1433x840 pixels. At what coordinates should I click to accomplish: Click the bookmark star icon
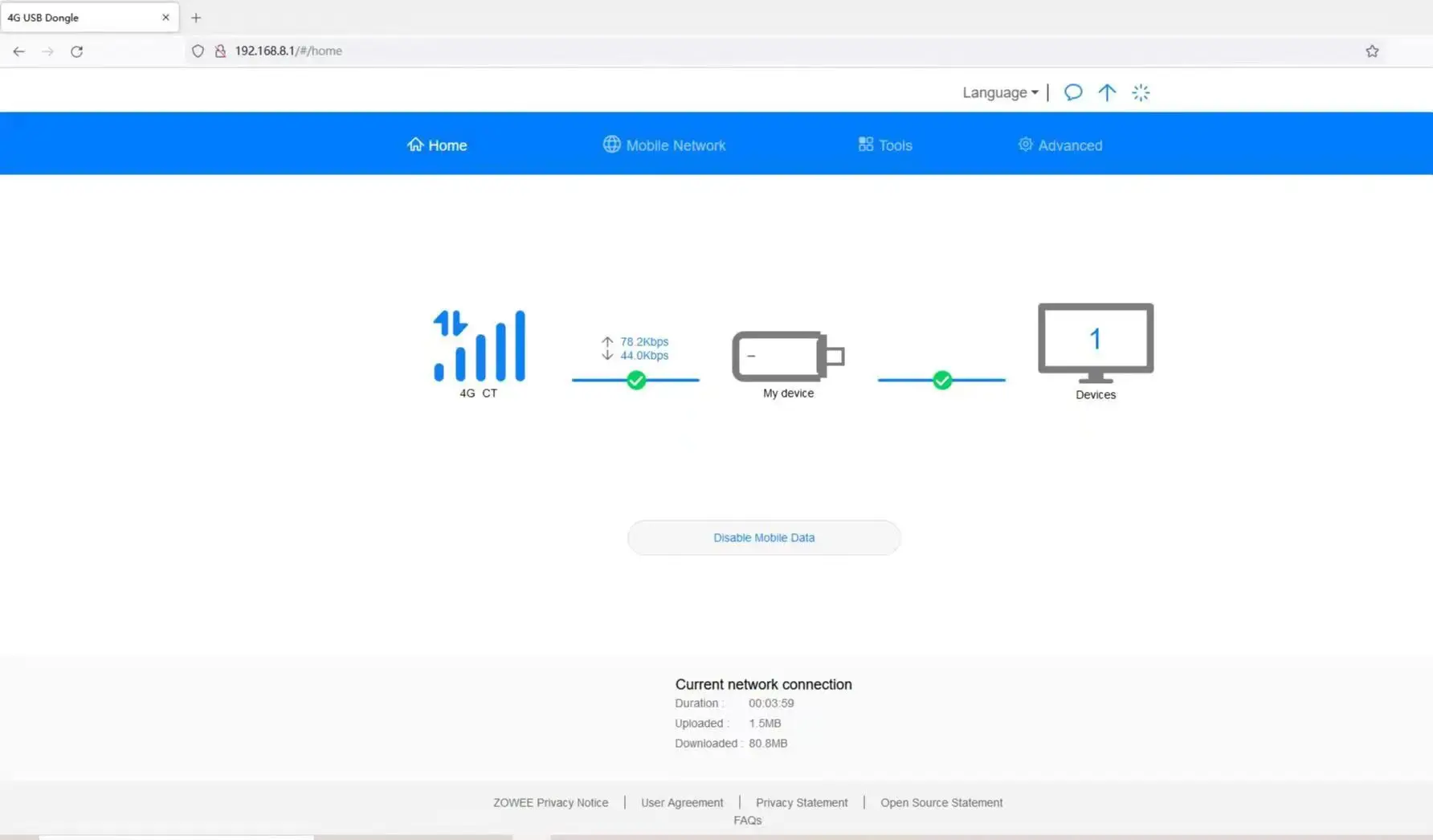[x=1372, y=51]
